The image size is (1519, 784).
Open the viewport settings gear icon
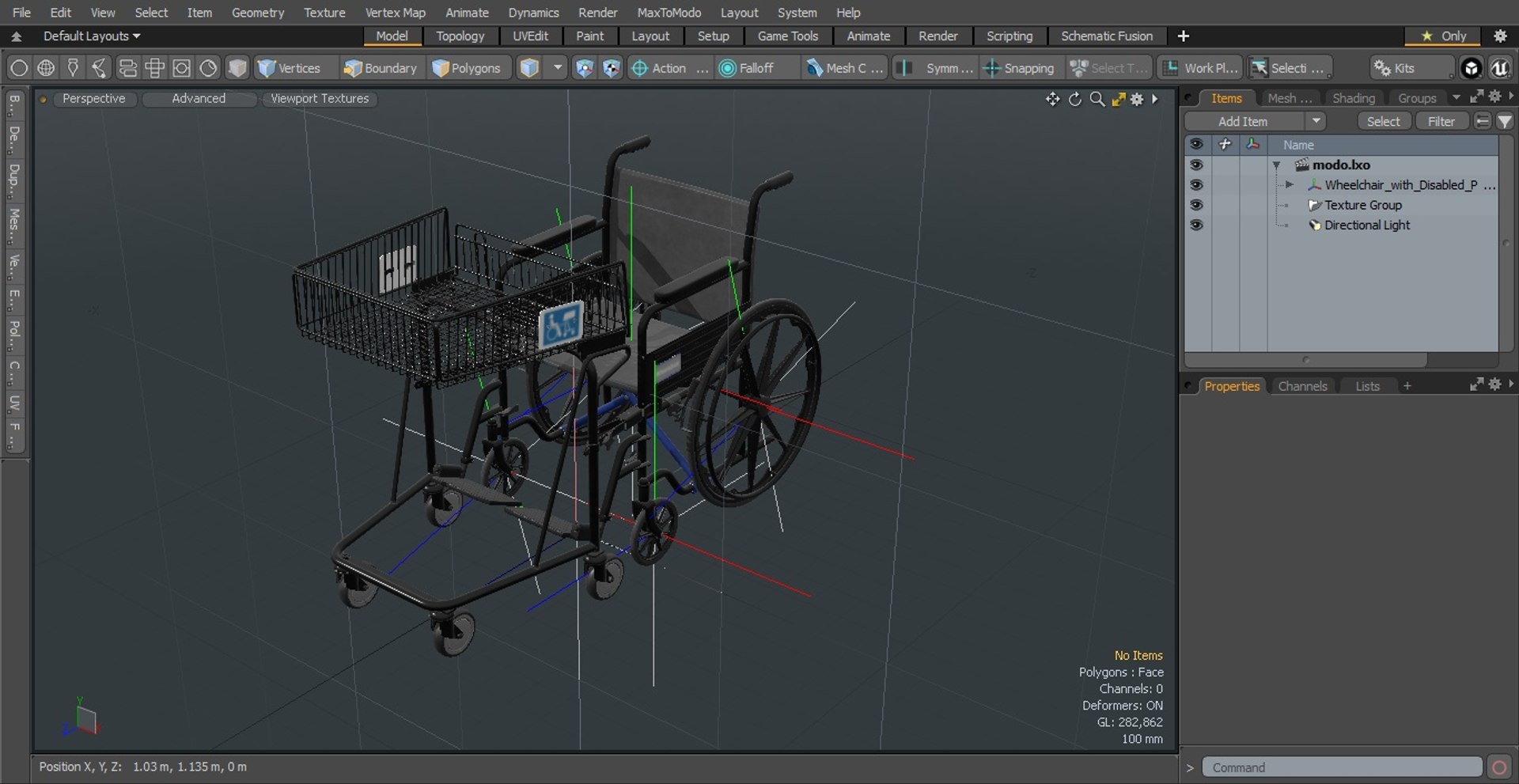pos(1137,99)
